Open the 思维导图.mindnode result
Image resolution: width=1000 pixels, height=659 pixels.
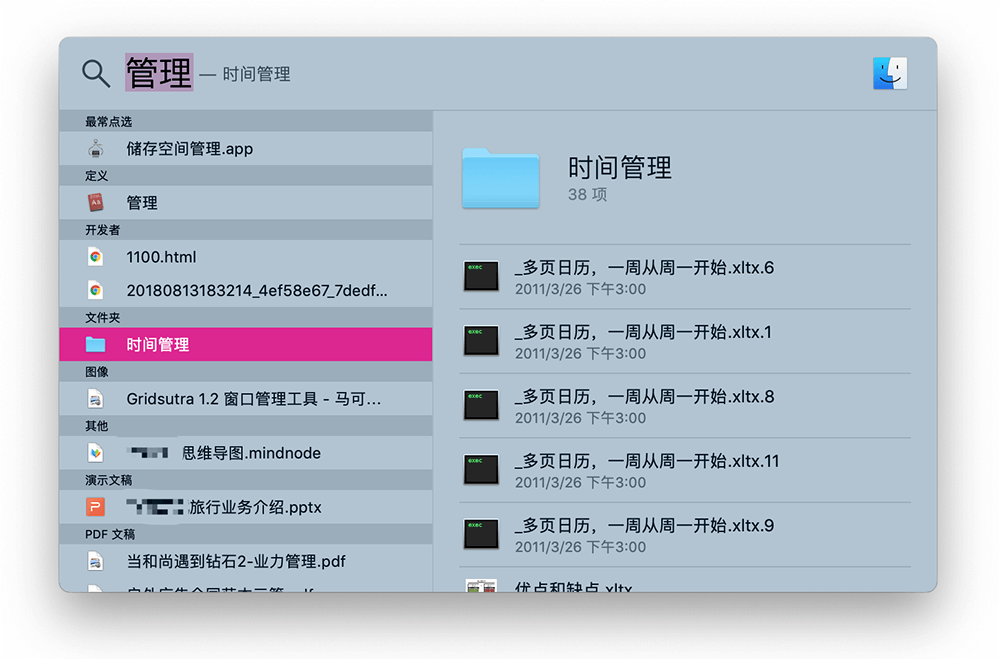tap(246, 453)
